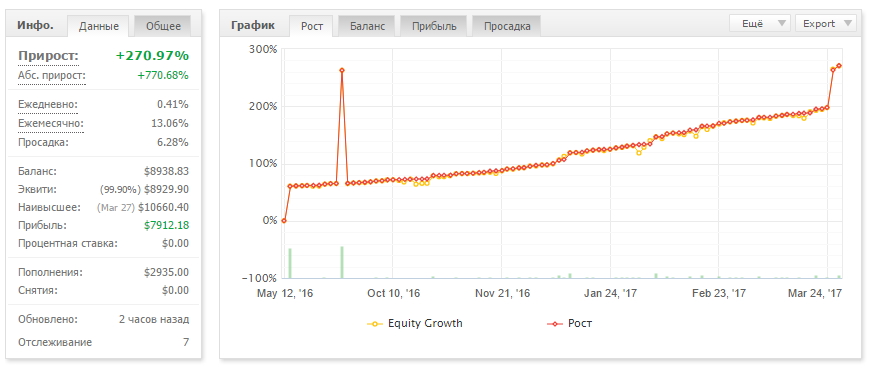870x375 pixels.
Task: Click the 300% y-axis label
Action: [x=263, y=49]
